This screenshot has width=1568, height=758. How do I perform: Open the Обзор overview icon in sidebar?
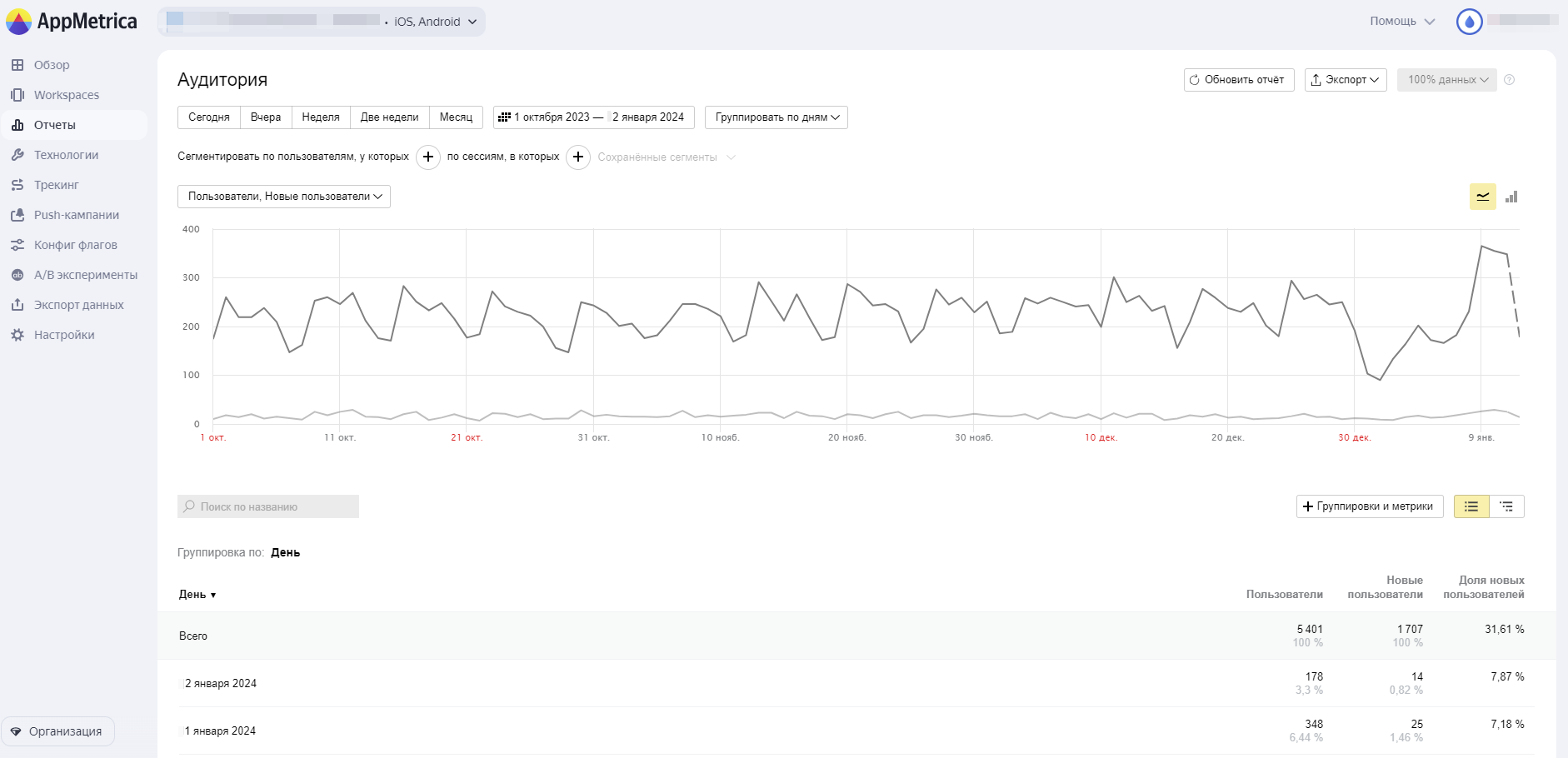tap(17, 65)
